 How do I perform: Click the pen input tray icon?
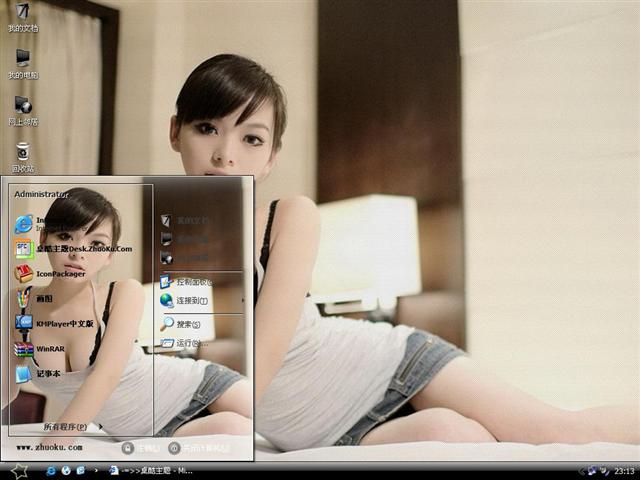[604, 471]
